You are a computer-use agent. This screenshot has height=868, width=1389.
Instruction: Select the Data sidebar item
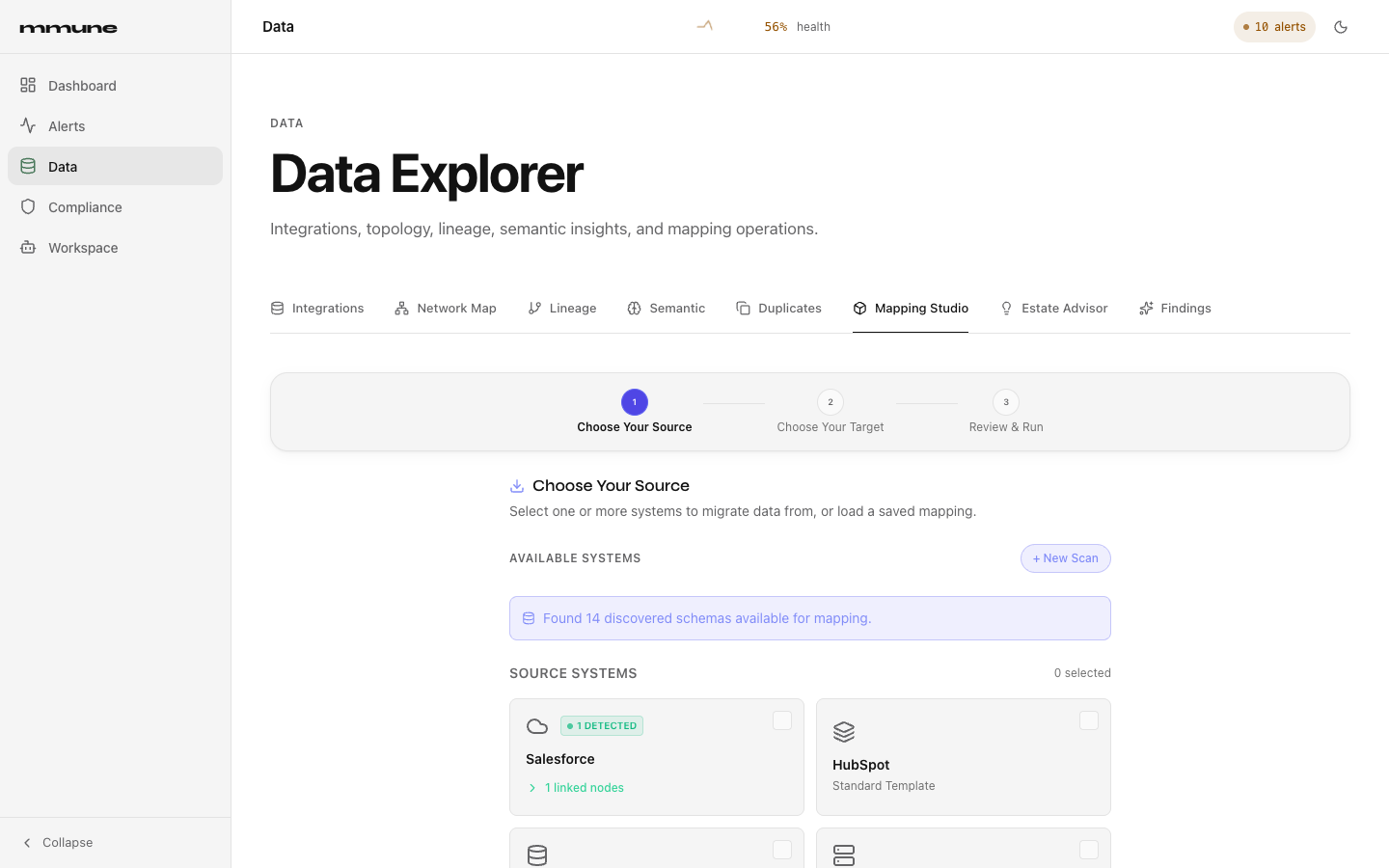115,166
